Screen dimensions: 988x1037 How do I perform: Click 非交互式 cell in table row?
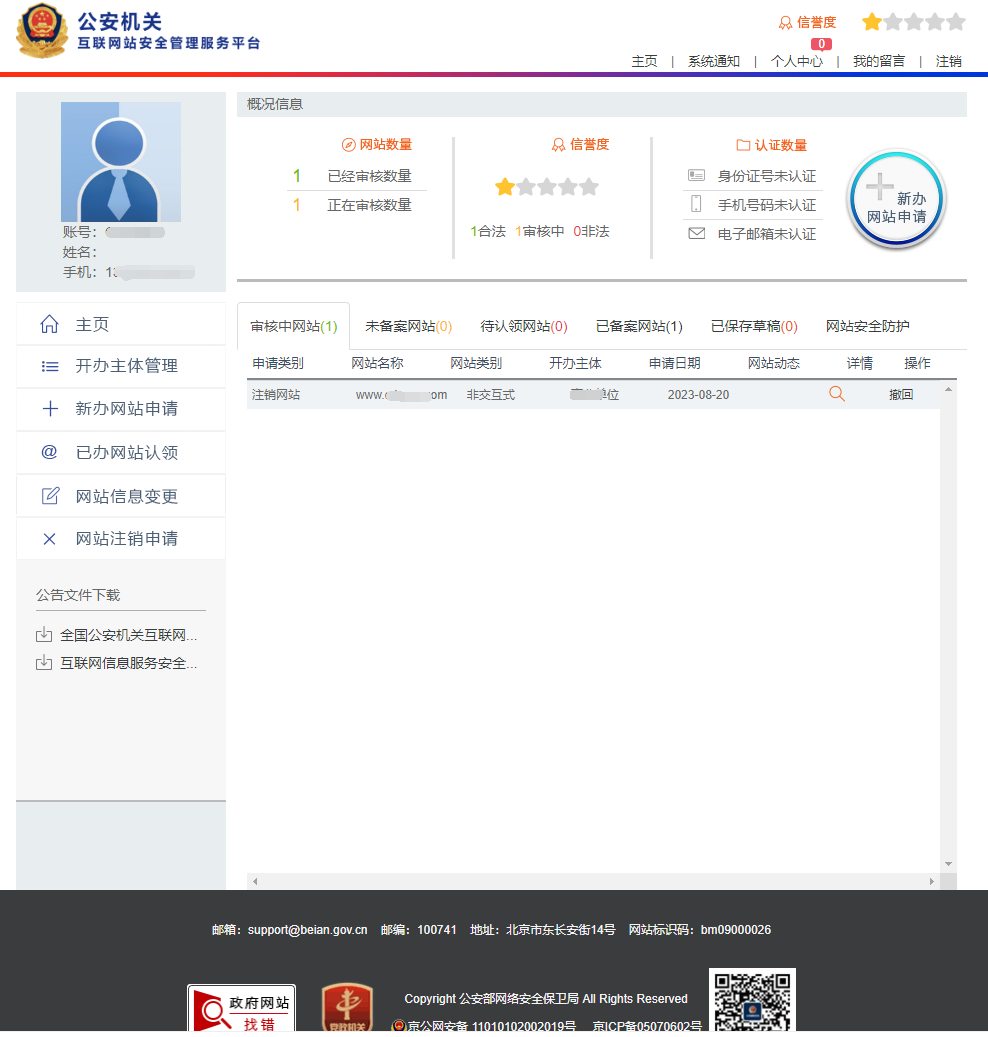pos(490,395)
